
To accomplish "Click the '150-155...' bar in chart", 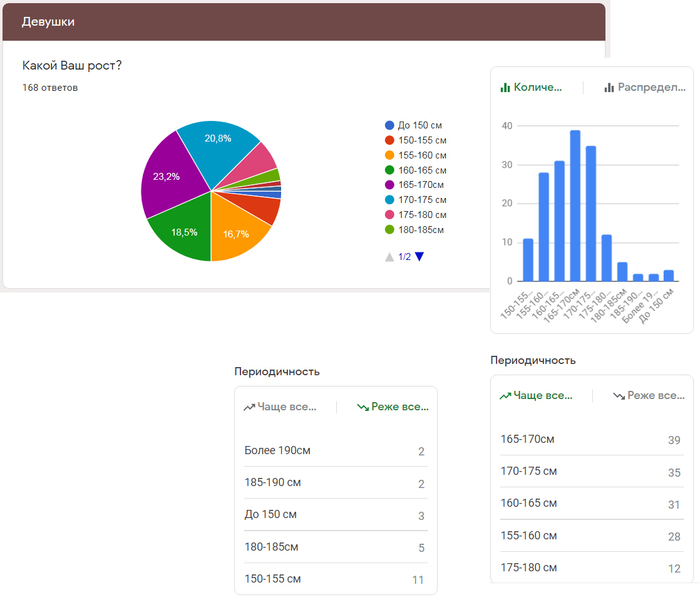I will [528, 260].
